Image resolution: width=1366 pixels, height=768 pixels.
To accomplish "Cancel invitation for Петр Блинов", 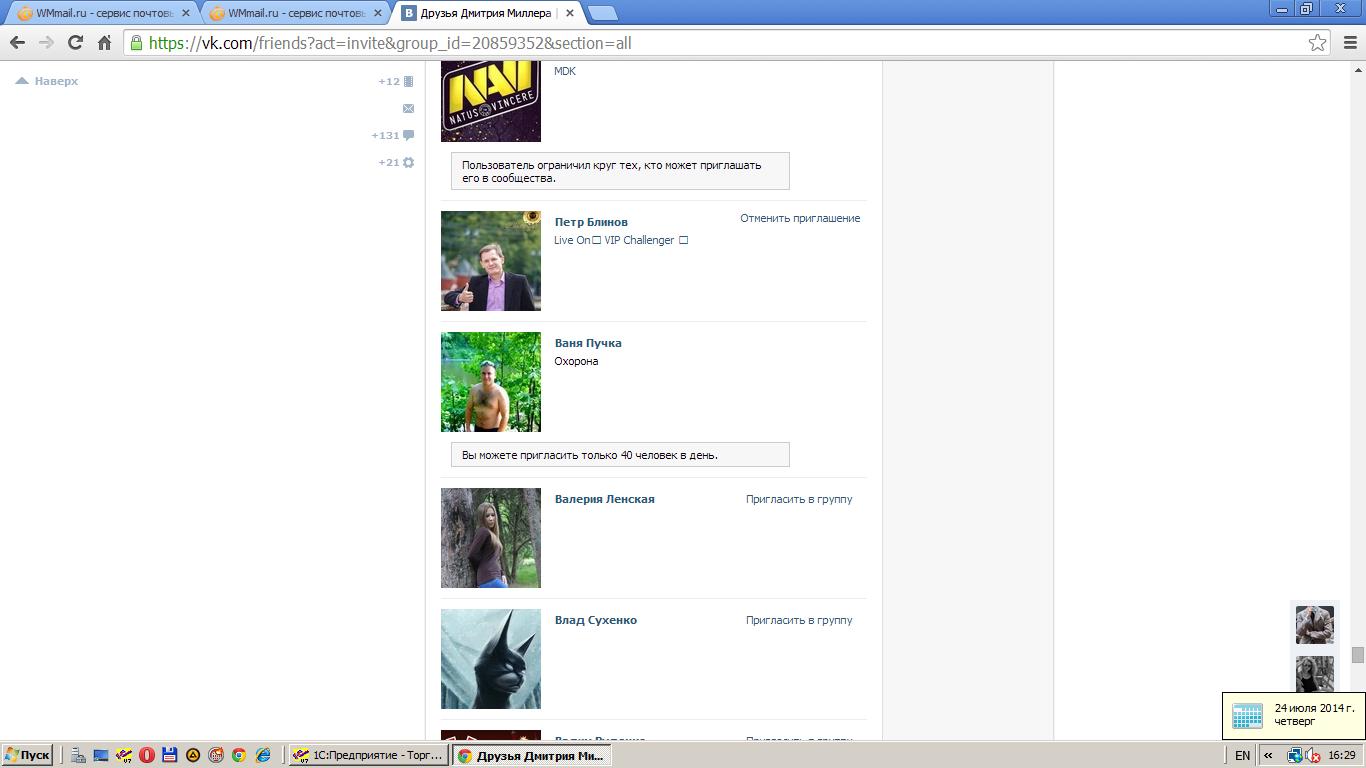I will 800,218.
